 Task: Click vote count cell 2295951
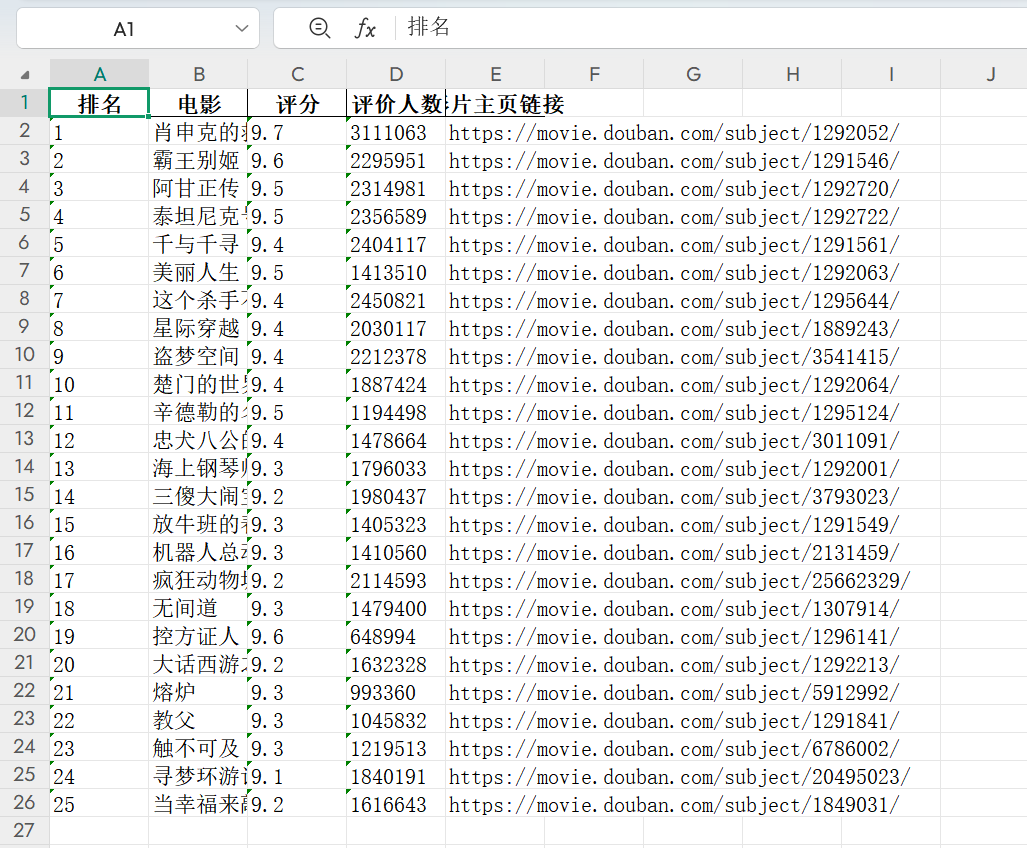[x=396, y=160]
